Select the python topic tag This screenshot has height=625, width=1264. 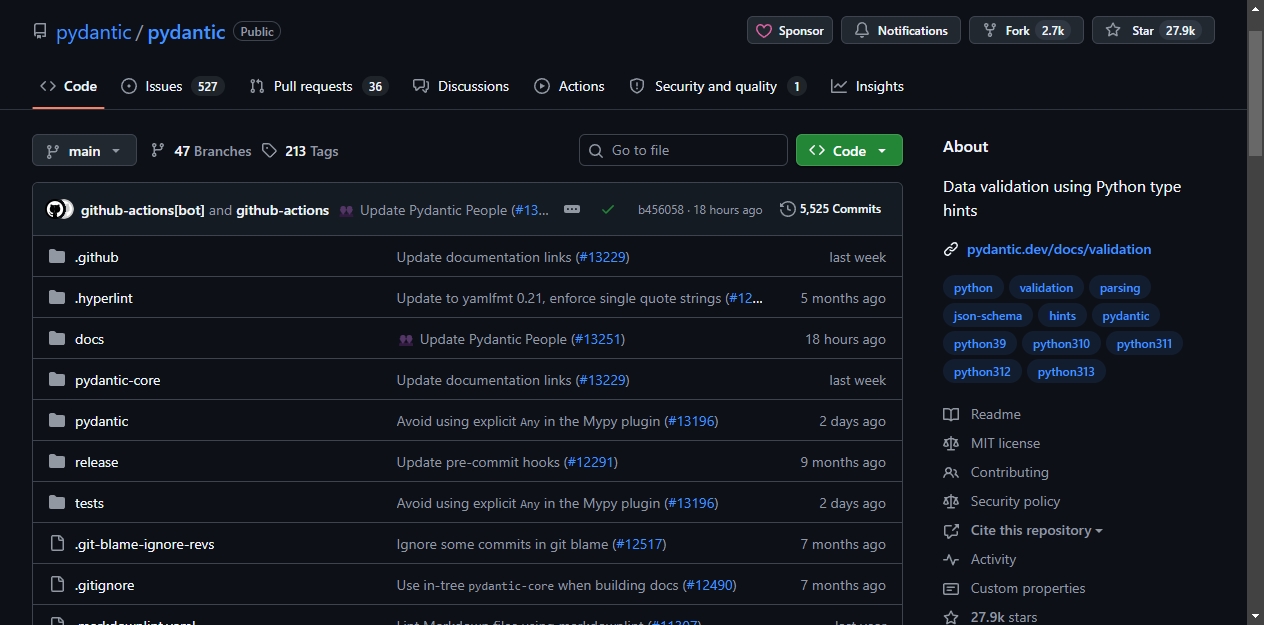973,288
